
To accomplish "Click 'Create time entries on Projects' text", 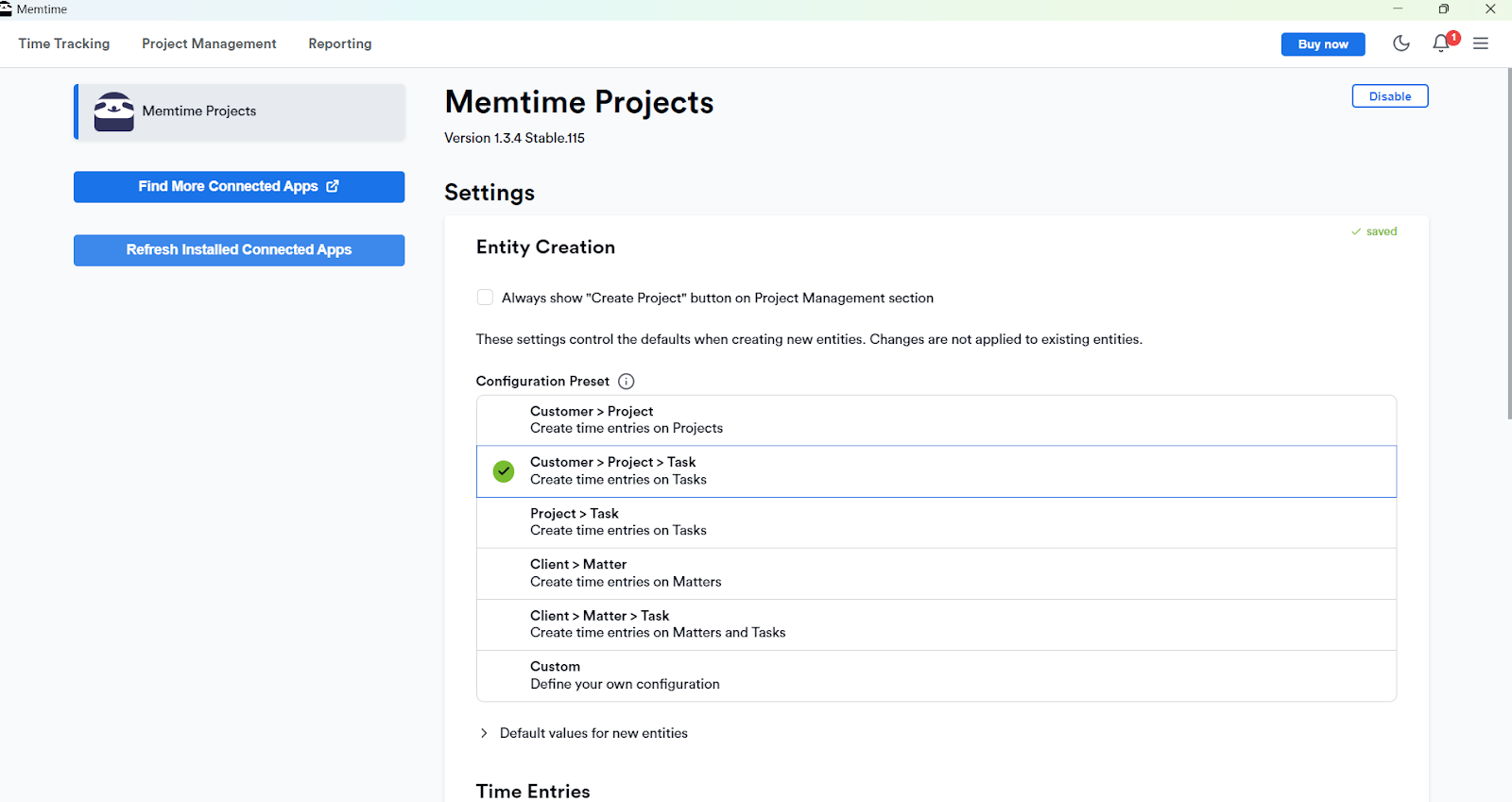I will (627, 428).
